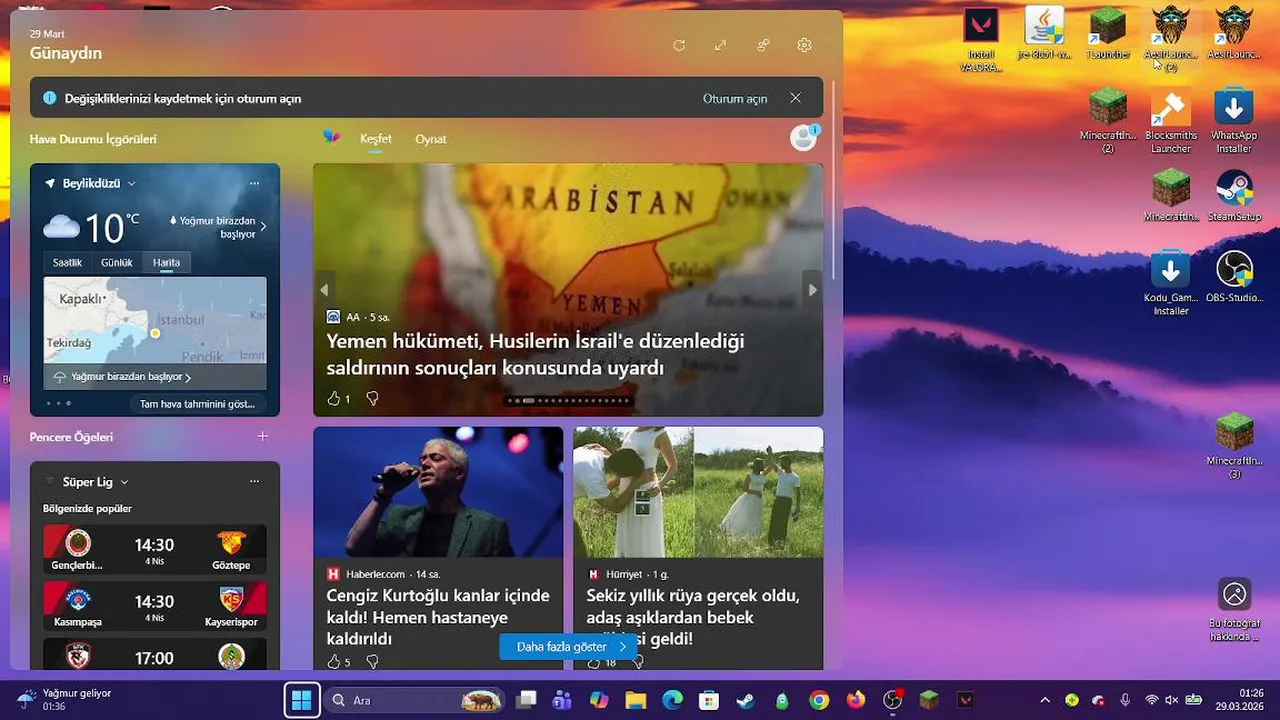Click Daha fazla göster button
The width and height of the screenshot is (1280, 720).
568,647
